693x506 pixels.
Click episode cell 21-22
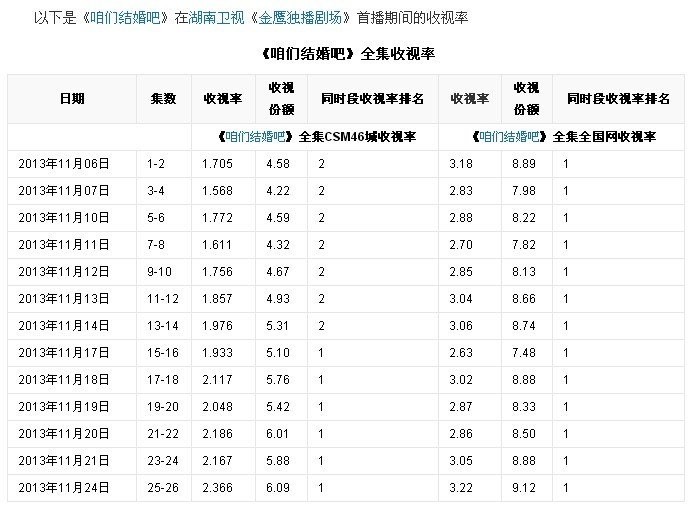[163, 434]
